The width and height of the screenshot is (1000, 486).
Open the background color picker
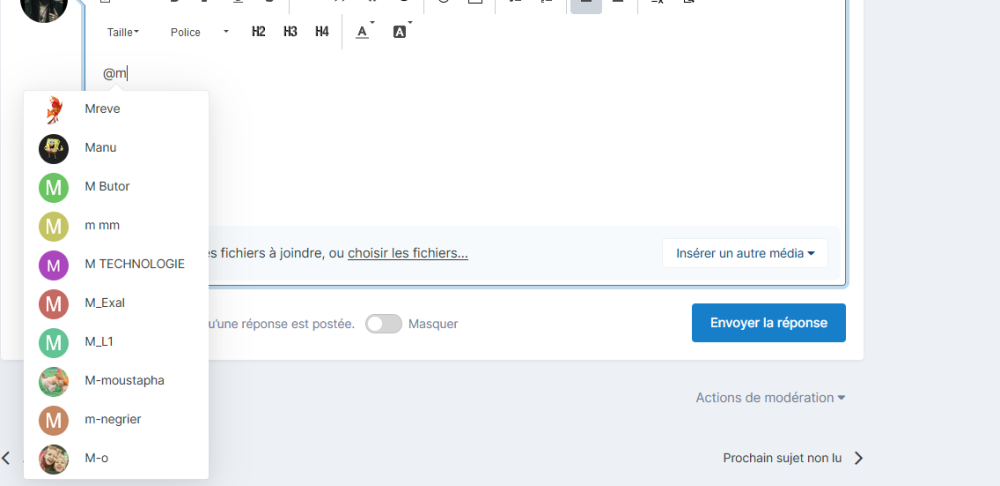pos(401,32)
